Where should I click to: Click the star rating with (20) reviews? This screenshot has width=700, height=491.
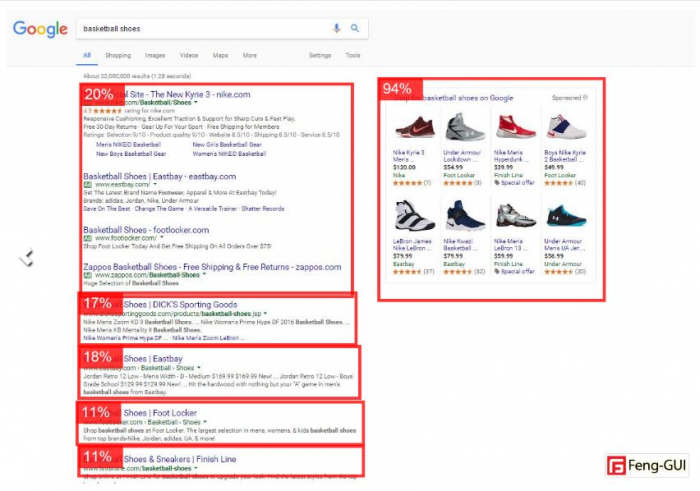(564, 271)
